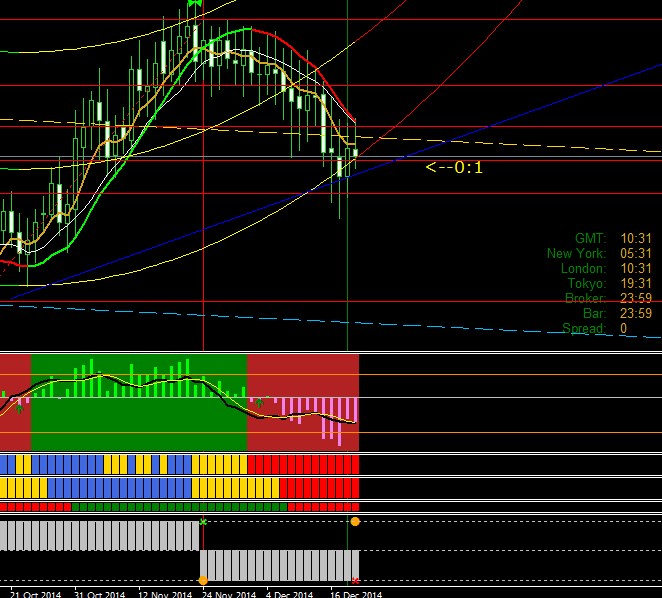662x598 pixels.
Task: Click the small green up arrow in red oscillator zone
Action: pos(260,403)
